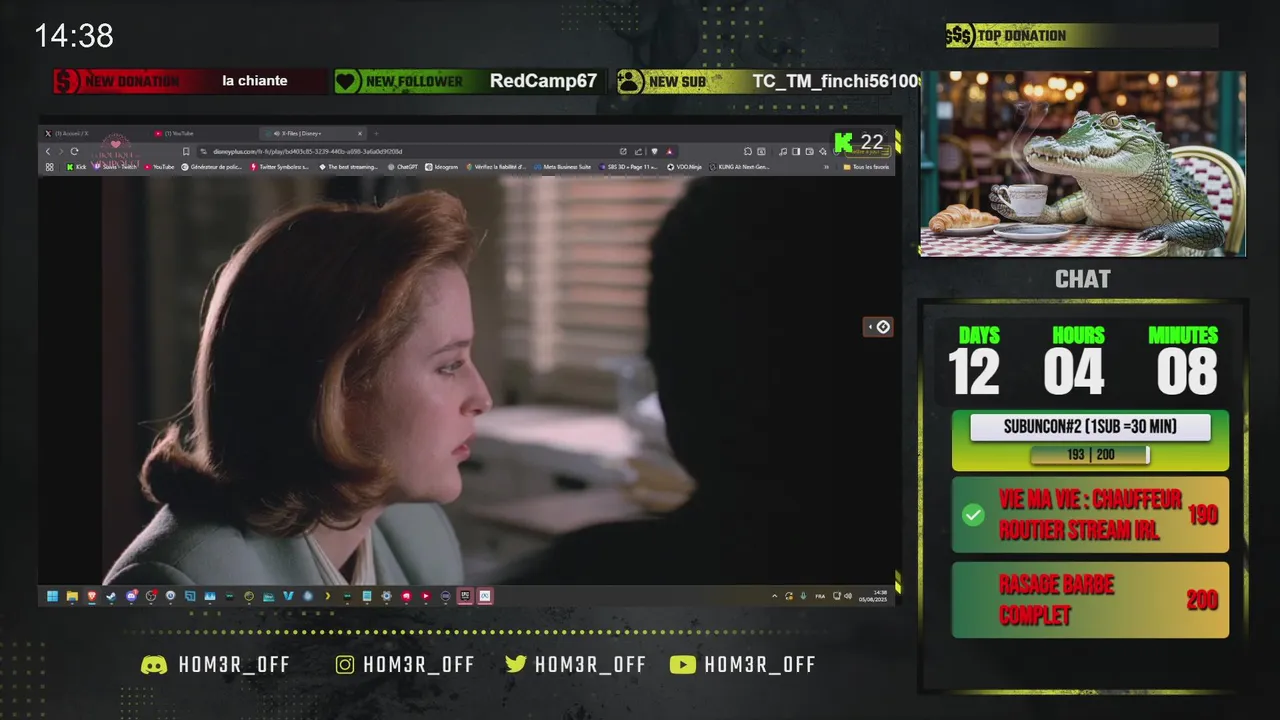Open the Tous les favoris folder
Screen dimensions: 1280x720
[867, 167]
